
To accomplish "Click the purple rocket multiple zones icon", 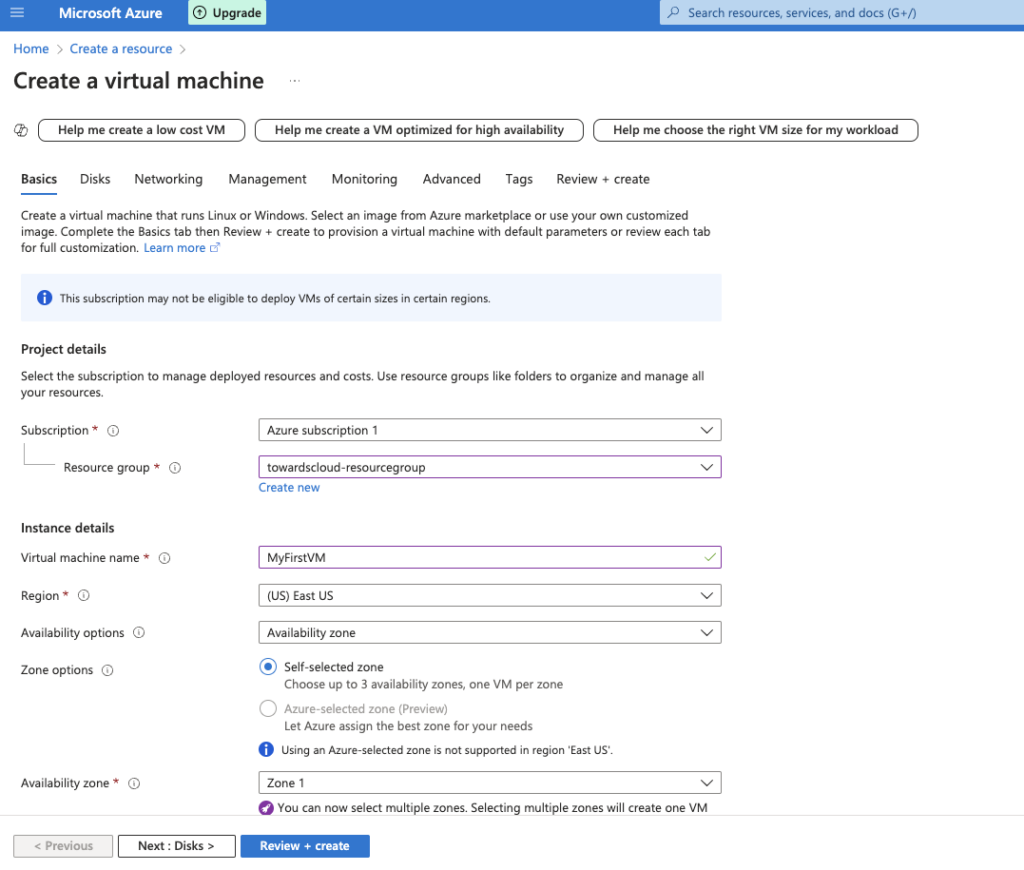I will [x=266, y=808].
